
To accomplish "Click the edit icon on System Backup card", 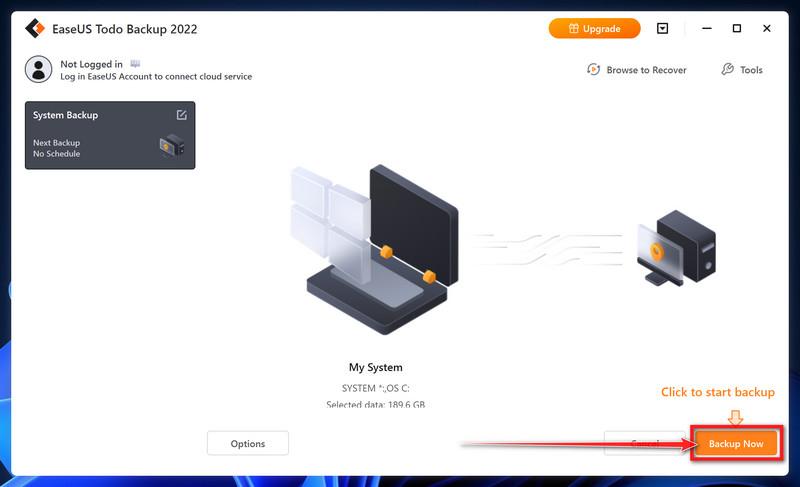I will point(182,115).
